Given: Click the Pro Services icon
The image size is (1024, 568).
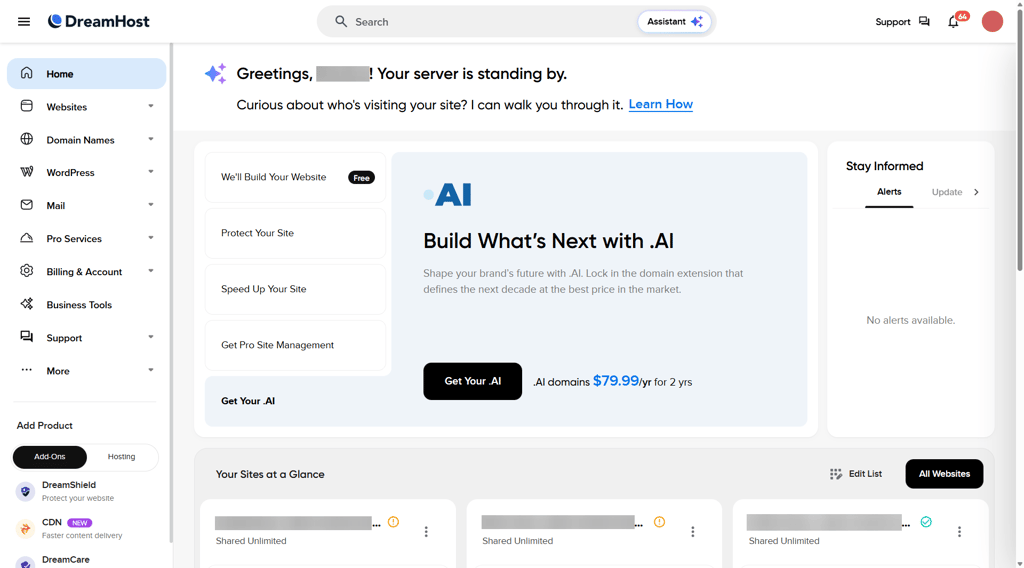Looking at the screenshot, I should click(26, 238).
